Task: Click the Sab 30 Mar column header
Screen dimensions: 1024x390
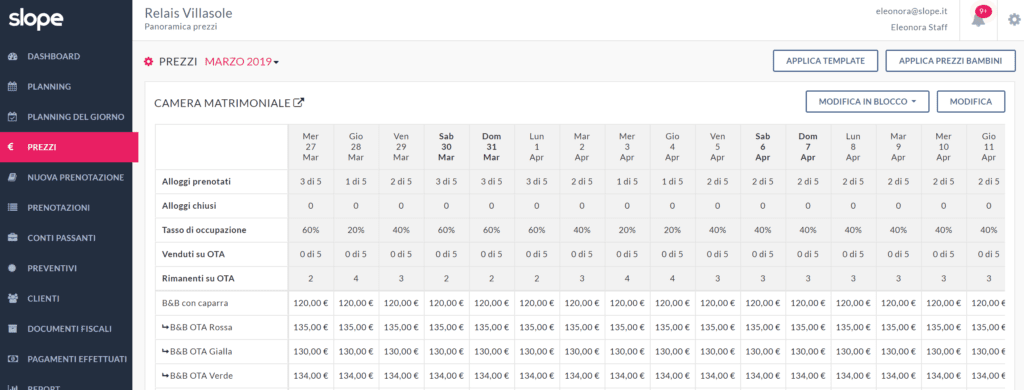Action: (x=446, y=147)
